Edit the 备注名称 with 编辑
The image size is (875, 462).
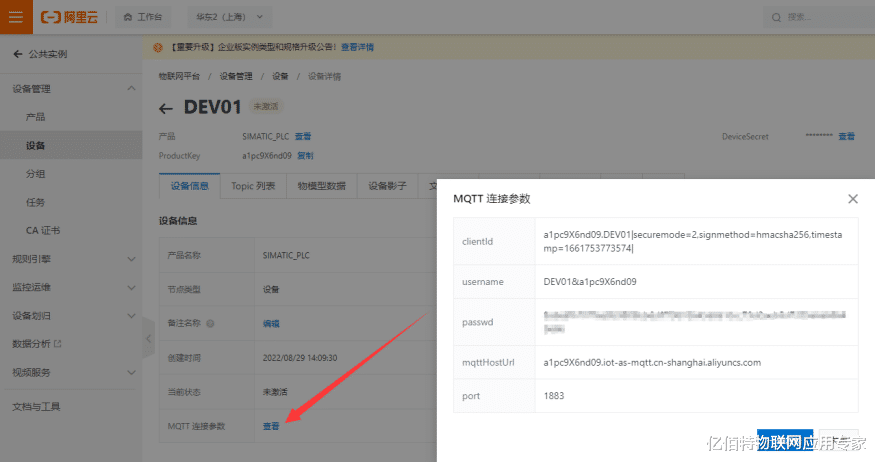coord(271,324)
